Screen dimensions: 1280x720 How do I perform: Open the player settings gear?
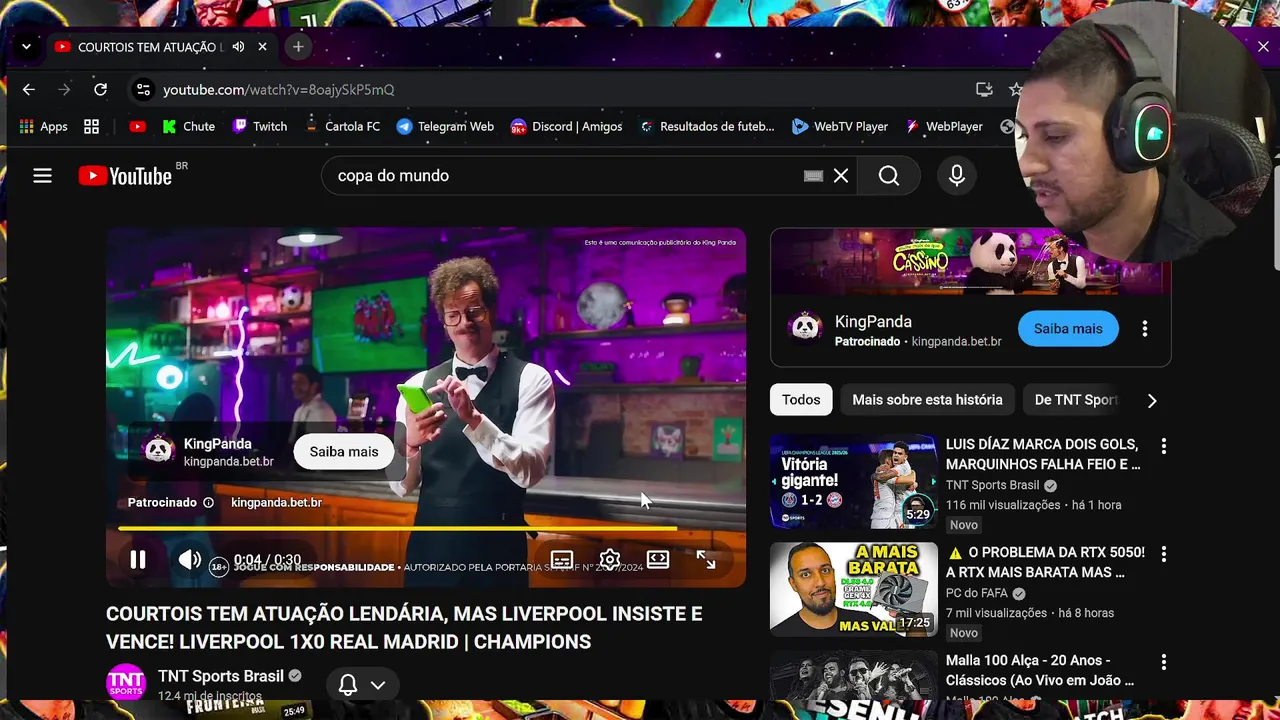[610, 560]
